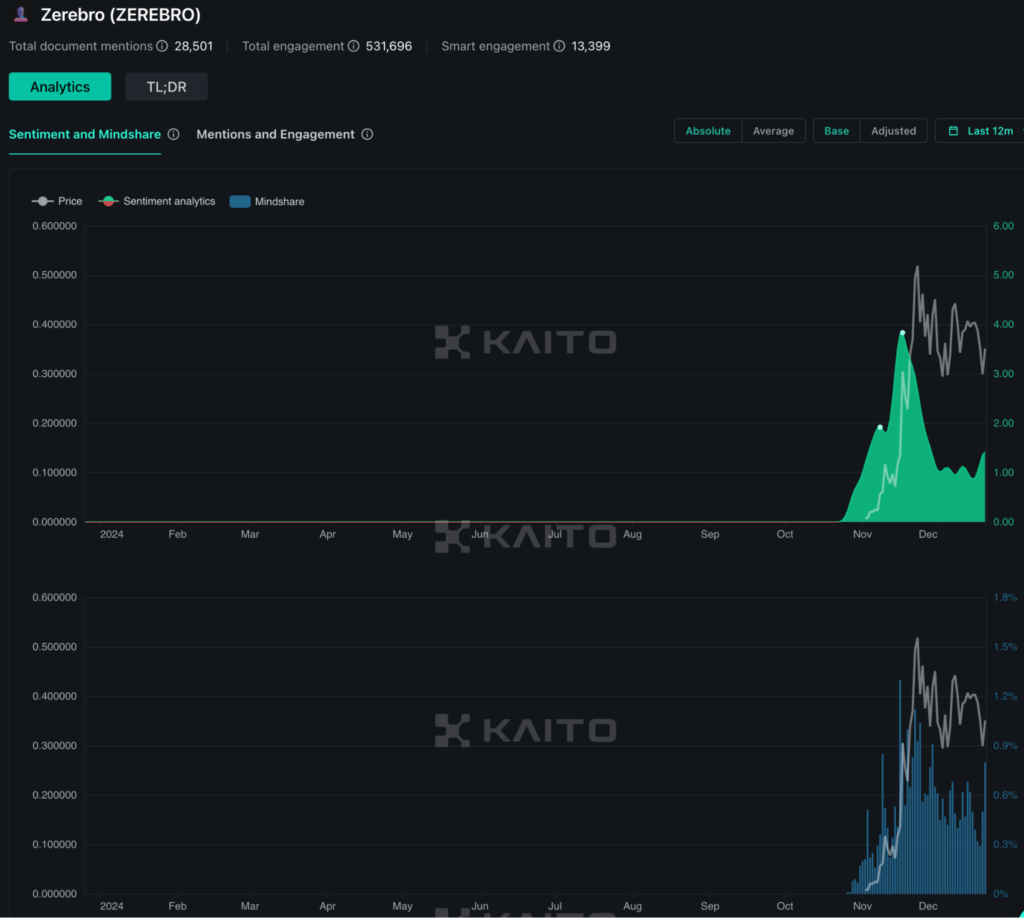Click the highest sentiment peak data point
This screenshot has width=1024, height=918.
click(x=903, y=333)
